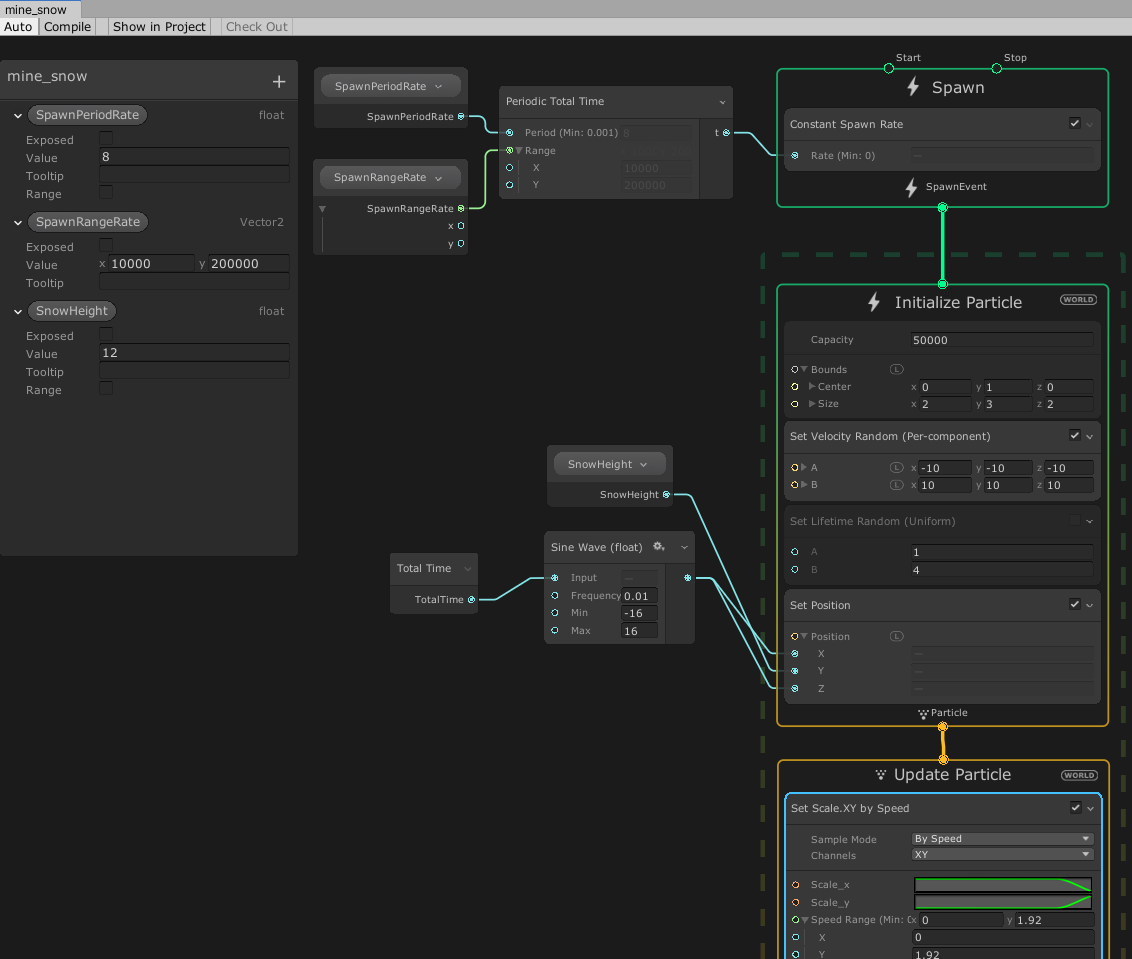This screenshot has height=959, width=1132.
Task: Click the Bounds local space L icon
Action: pos(897,370)
